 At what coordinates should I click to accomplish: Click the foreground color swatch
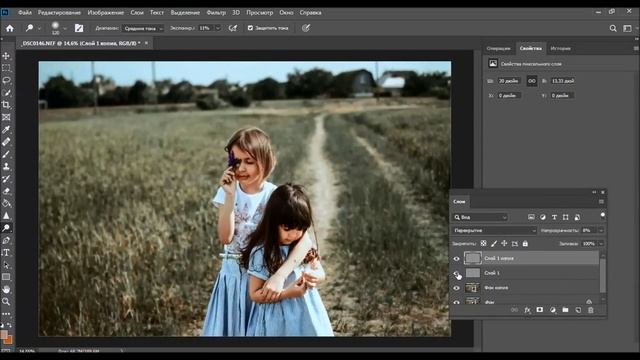coord(4,334)
